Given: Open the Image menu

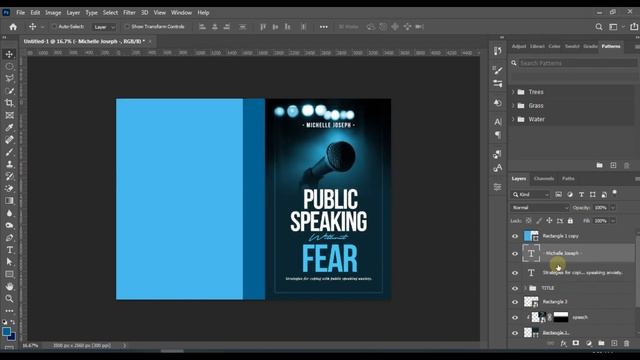Looking at the screenshot, I should coord(53,13).
